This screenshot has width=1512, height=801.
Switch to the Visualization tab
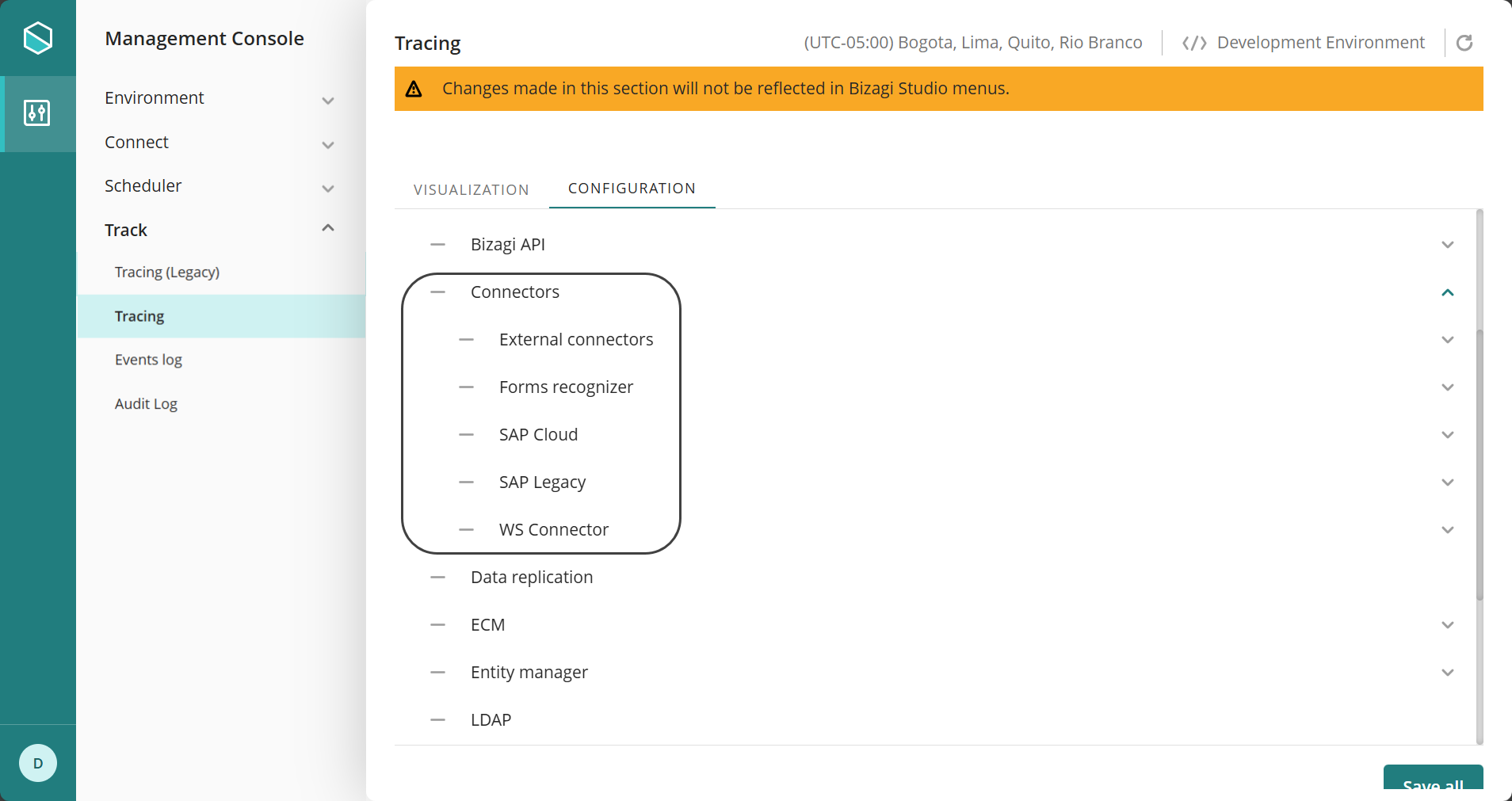[x=471, y=190]
